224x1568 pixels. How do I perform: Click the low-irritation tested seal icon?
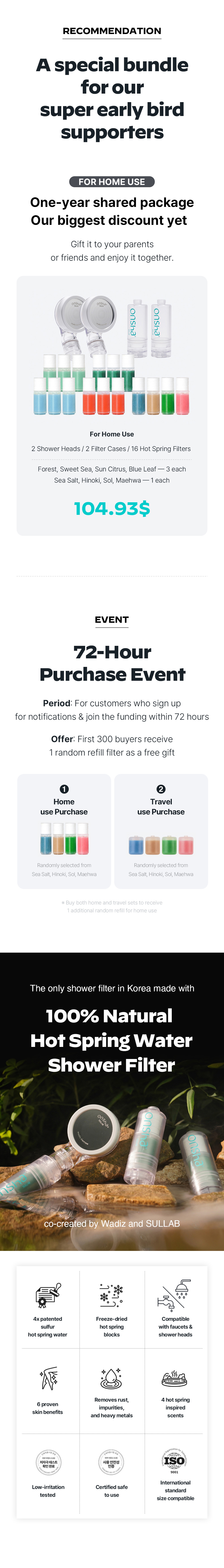[x=47, y=1461]
